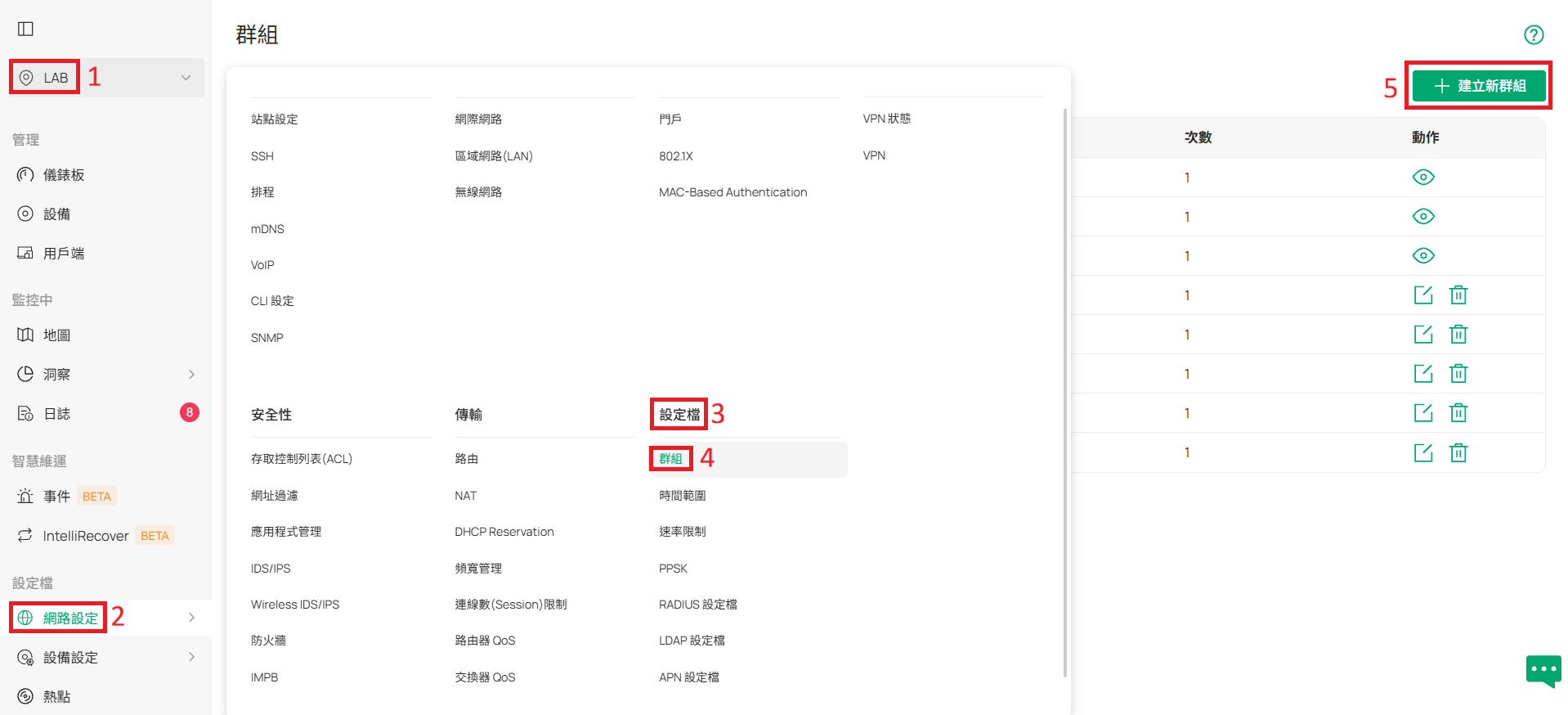Click the 儀錶板 dashboard gauge icon
This screenshot has width=1568, height=715.
click(x=25, y=174)
